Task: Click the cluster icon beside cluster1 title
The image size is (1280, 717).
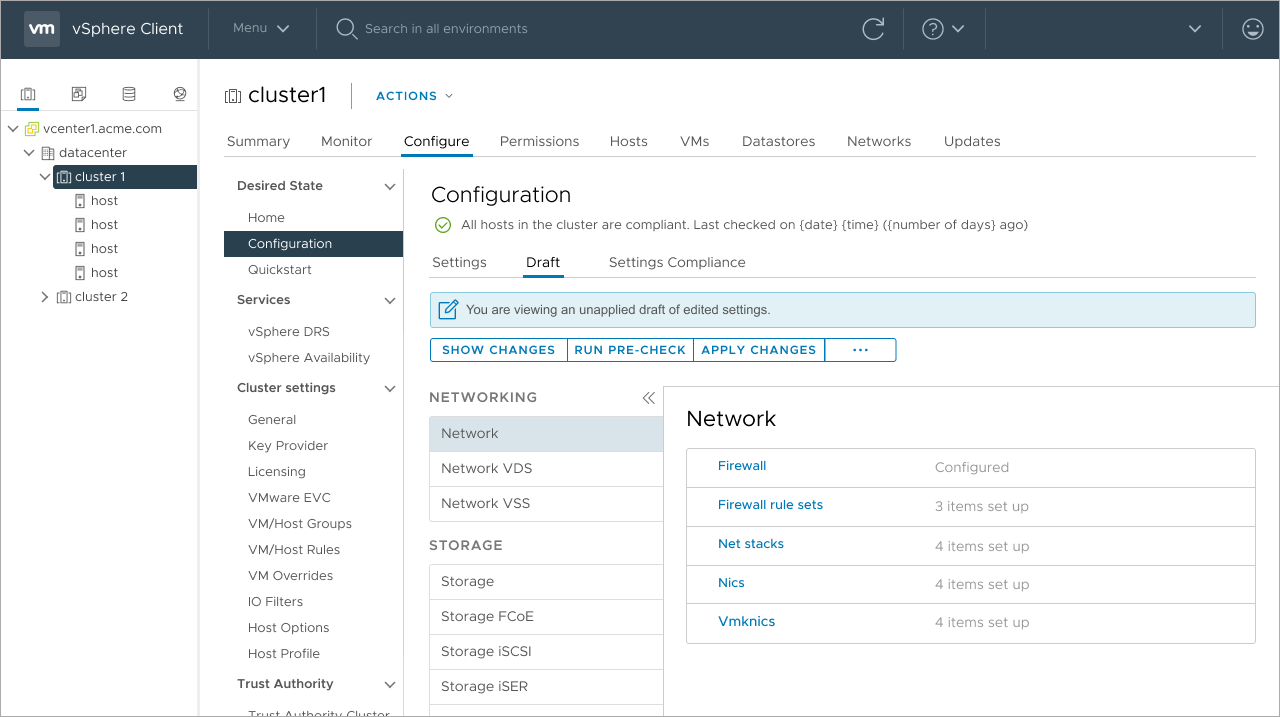Action: (233, 96)
